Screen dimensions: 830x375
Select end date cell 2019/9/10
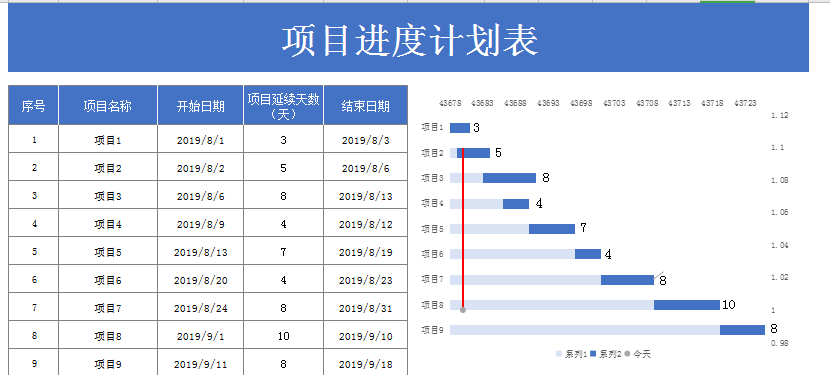[x=366, y=336]
